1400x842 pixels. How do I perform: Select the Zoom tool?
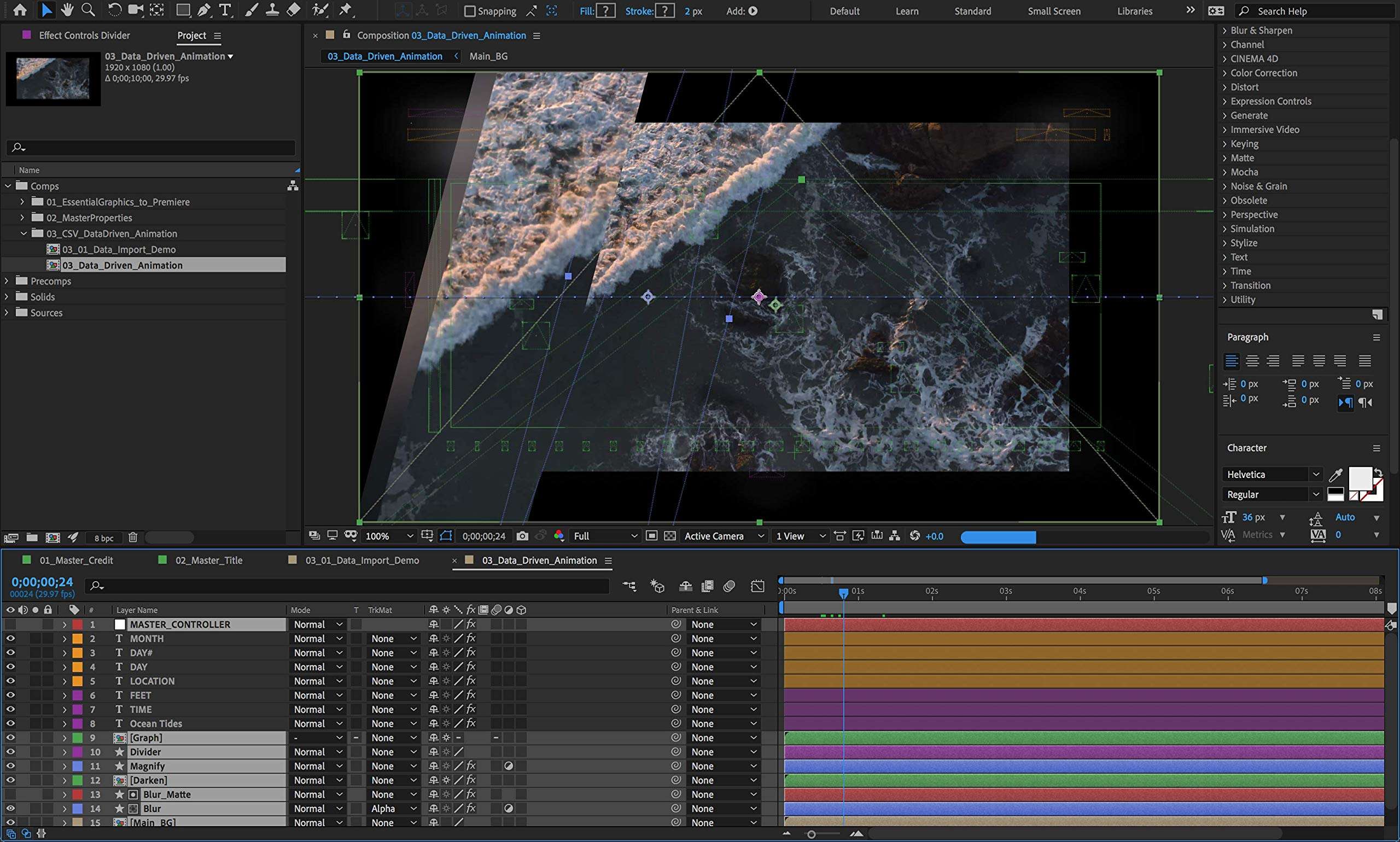click(x=88, y=10)
